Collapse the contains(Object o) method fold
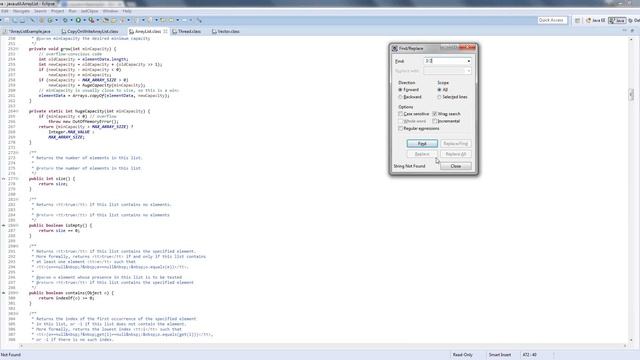The width and height of the screenshot is (640, 360). (17, 293)
